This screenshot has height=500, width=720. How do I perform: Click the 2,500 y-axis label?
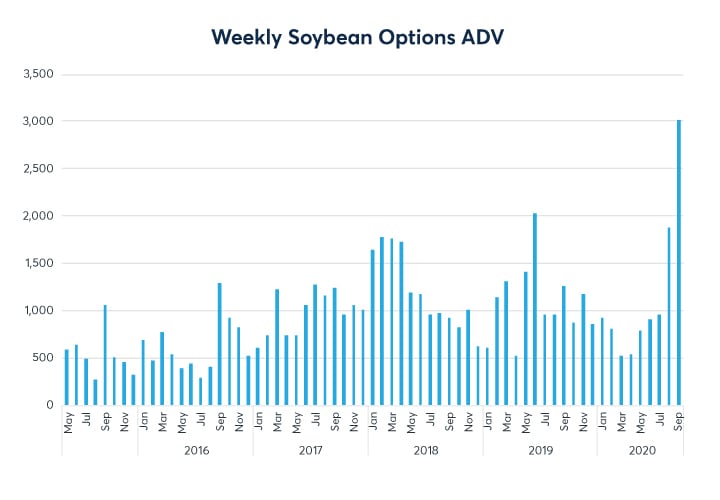click(37, 168)
